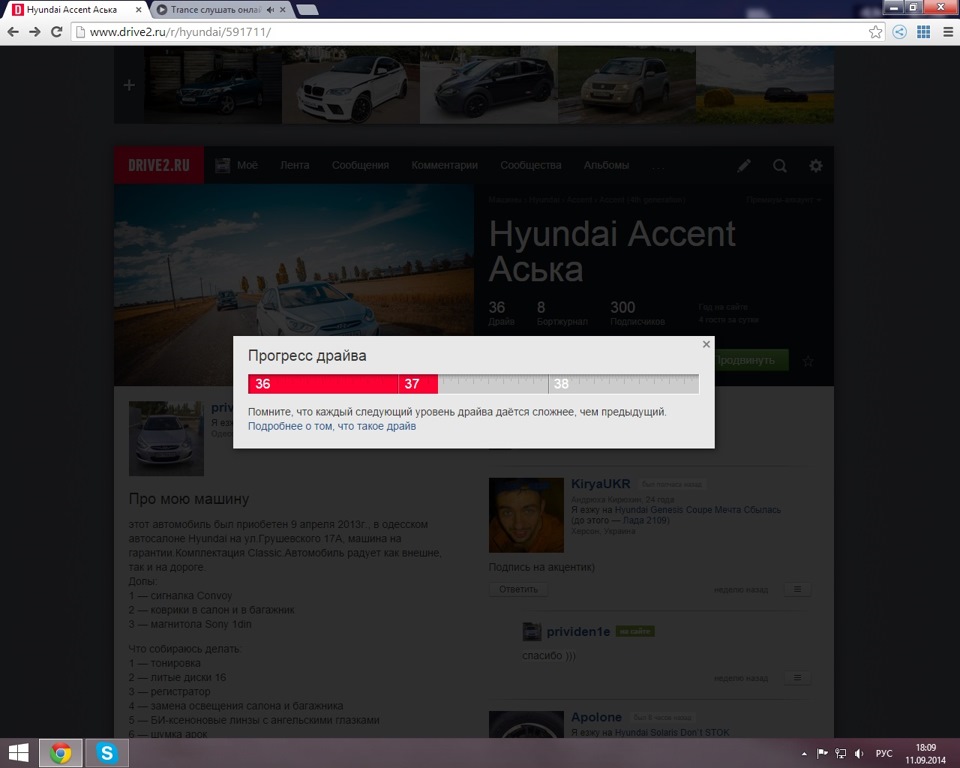Click Ответить under KiryaUKR comment
Viewport: 960px width, 768px height.
[518, 589]
